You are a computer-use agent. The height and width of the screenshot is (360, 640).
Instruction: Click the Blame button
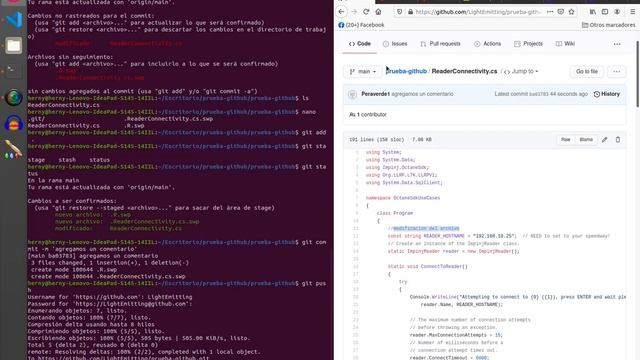click(x=586, y=140)
